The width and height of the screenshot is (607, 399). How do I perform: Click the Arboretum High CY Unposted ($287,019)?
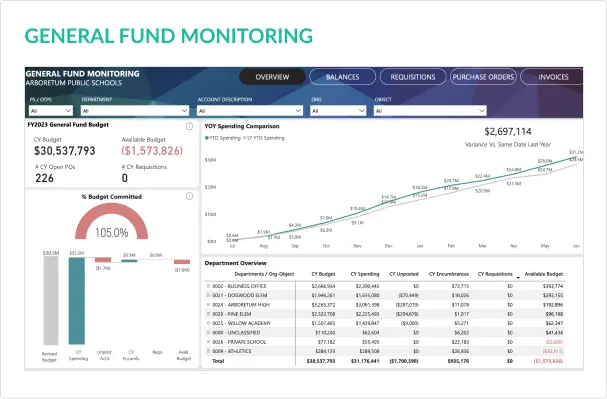point(407,305)
